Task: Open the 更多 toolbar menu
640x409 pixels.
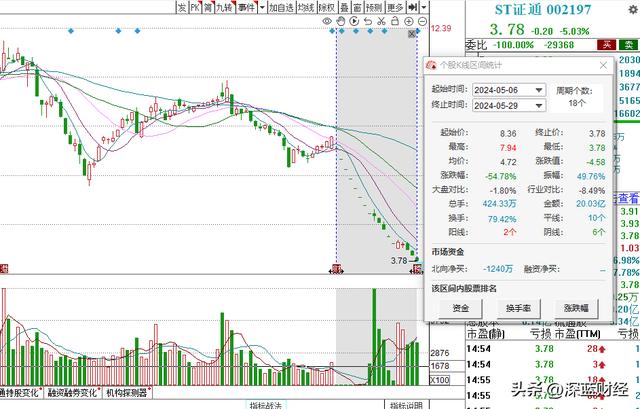Action: point(395,7)
